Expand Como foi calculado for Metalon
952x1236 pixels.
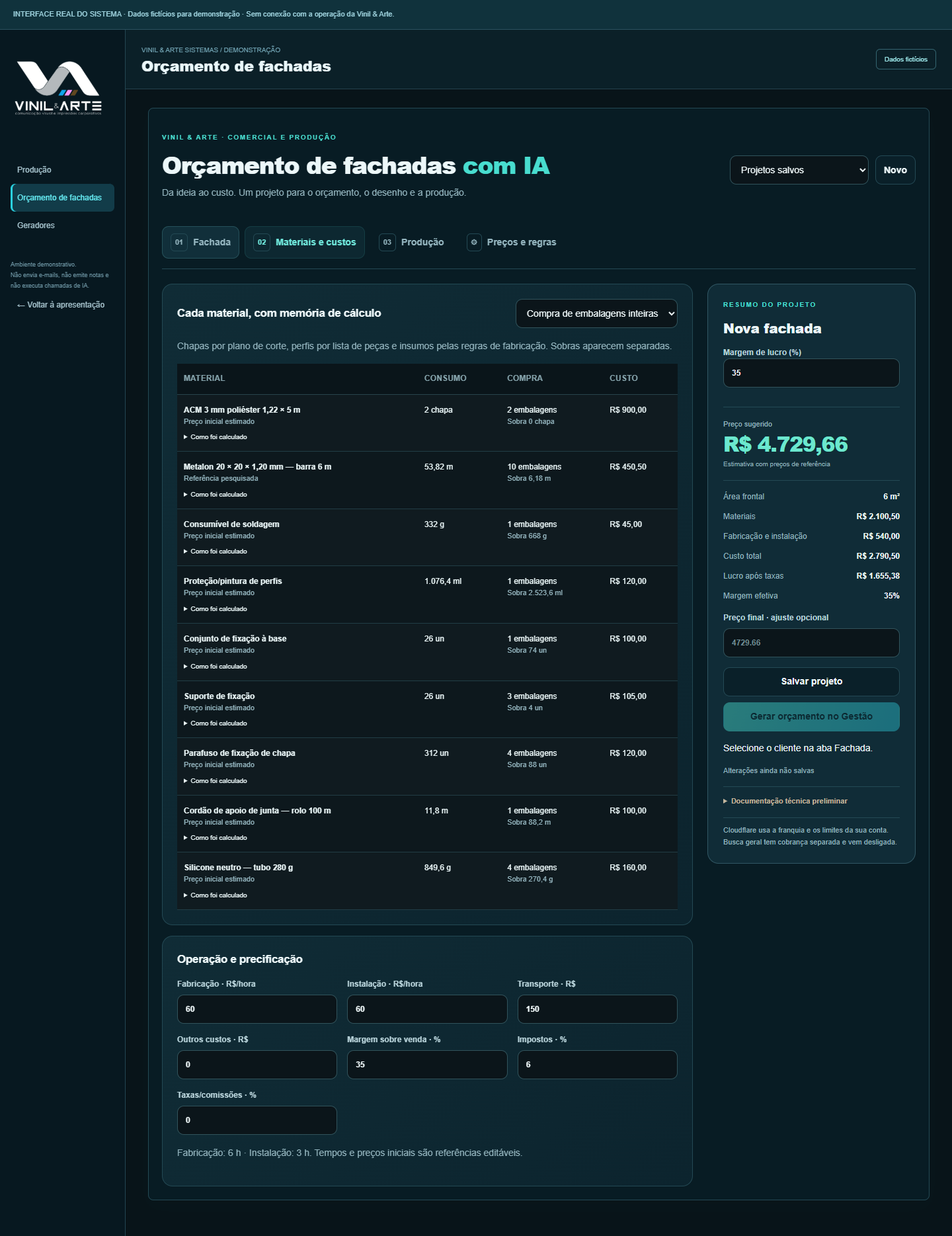pos(216,495)
